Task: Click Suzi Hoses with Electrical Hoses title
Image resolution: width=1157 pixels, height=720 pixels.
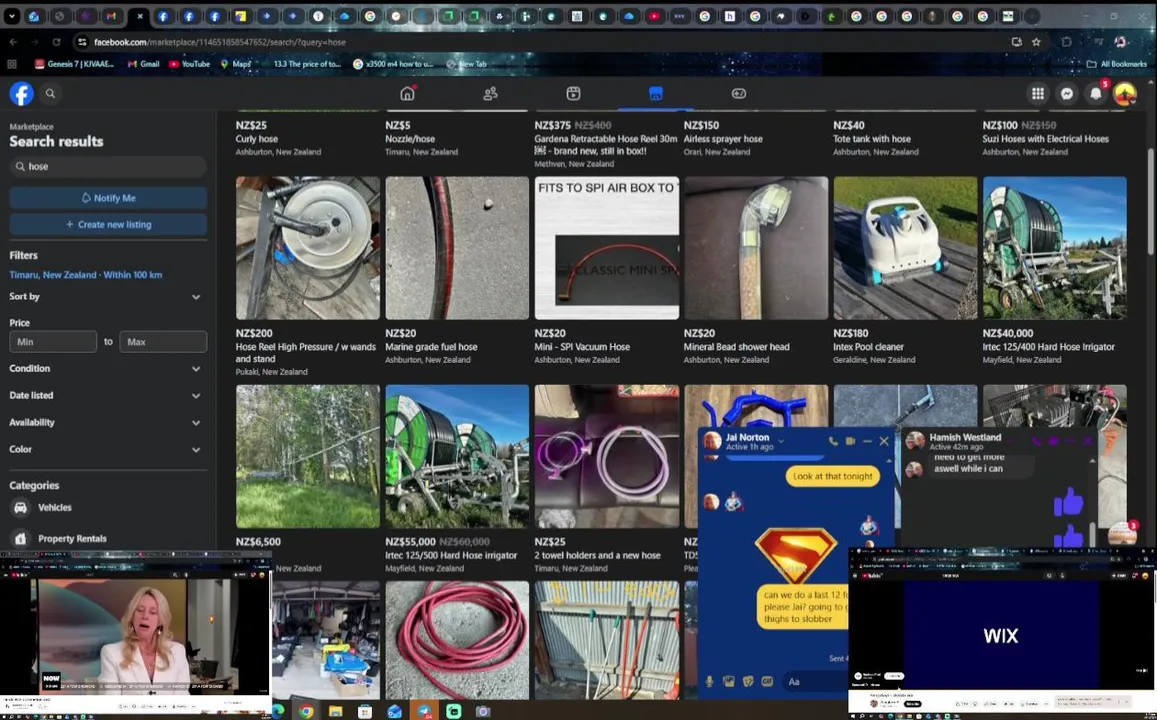Action: (x=1045, y=139)
